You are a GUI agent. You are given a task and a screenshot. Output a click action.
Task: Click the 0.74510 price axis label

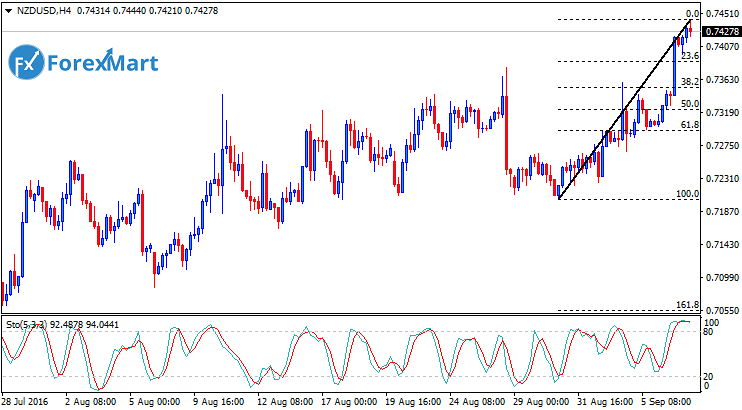click(721, 14)
